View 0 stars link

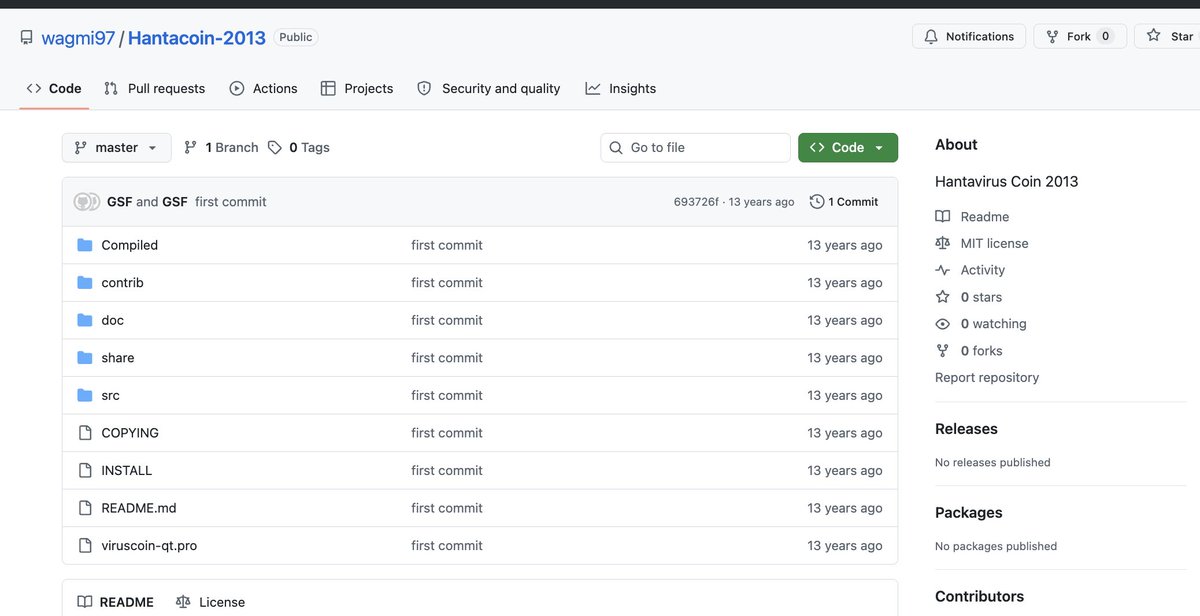pyautogui.click(x=981, y=297)
